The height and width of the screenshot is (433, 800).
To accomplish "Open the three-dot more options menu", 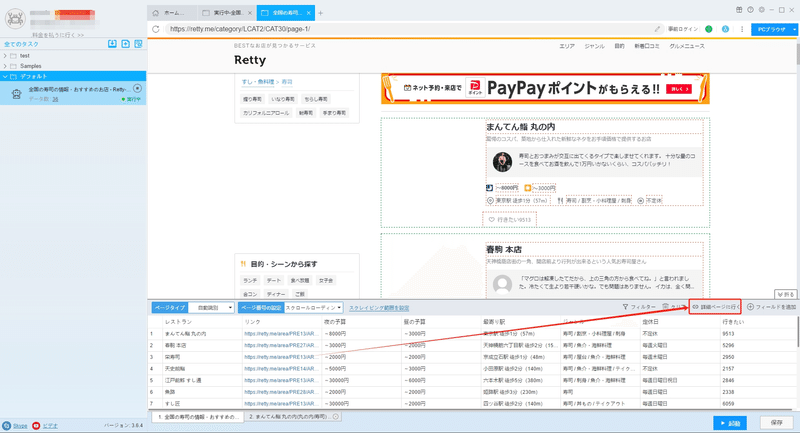I will pos(742,29).
